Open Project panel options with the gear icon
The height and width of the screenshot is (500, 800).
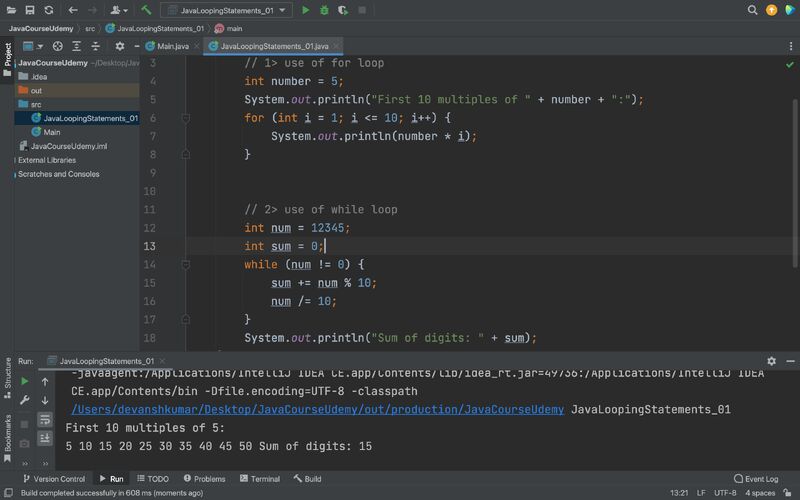(120, 46)
